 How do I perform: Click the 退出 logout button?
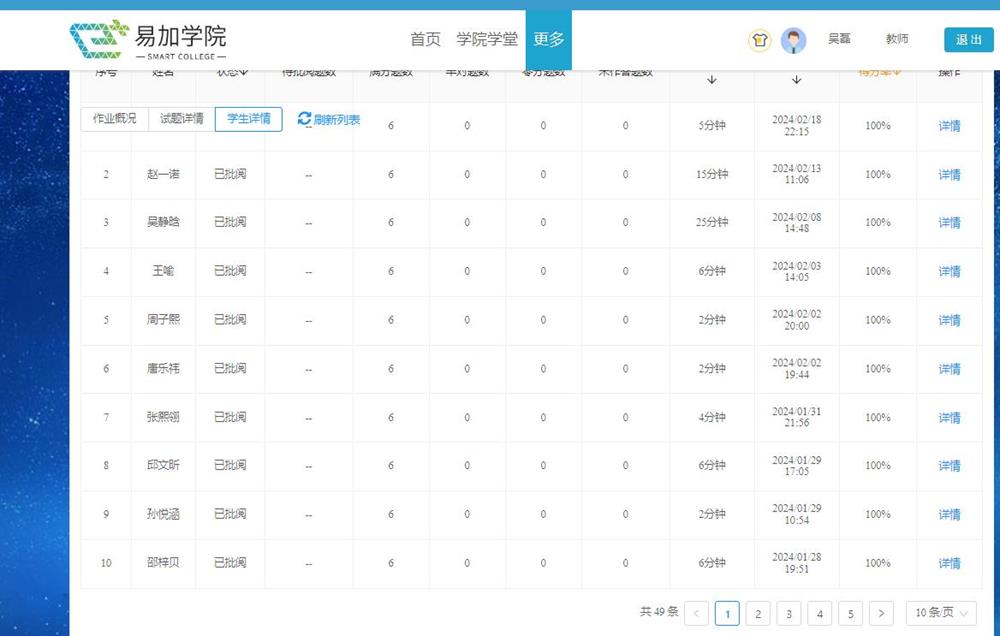[969, 40]
